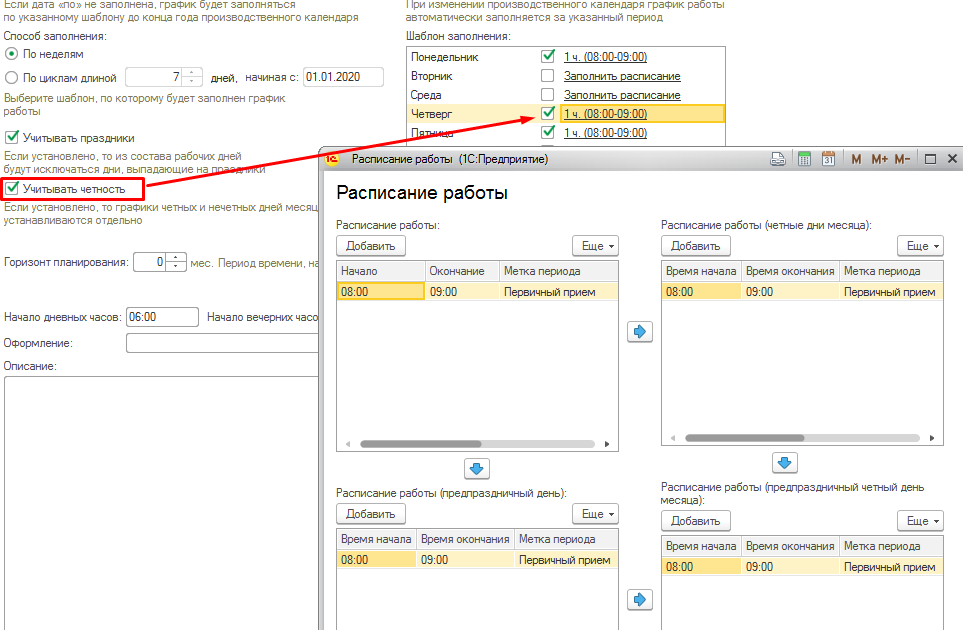Uncheck the 'Учитывать четность' checkbox
The width and height of the screenshot is (963, 630).
coord(12,188)
